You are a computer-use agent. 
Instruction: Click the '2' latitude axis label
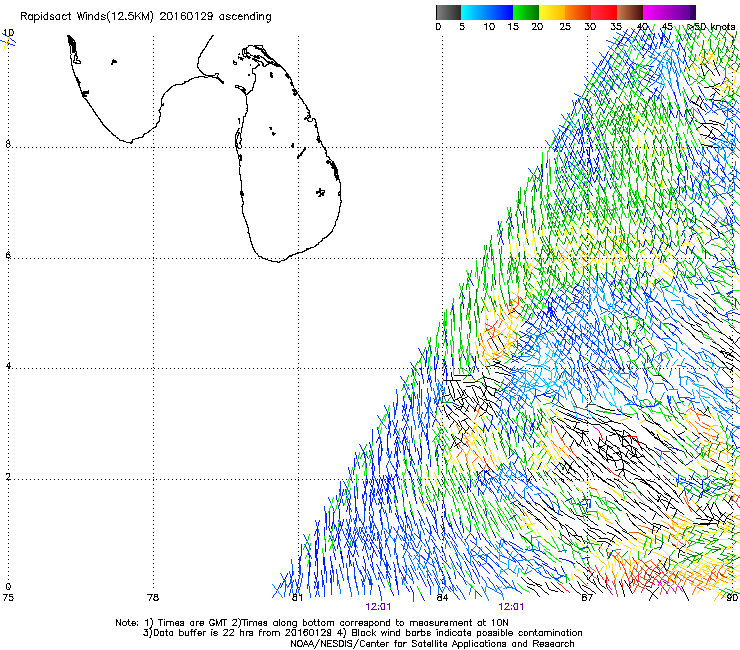pos(8,477)
